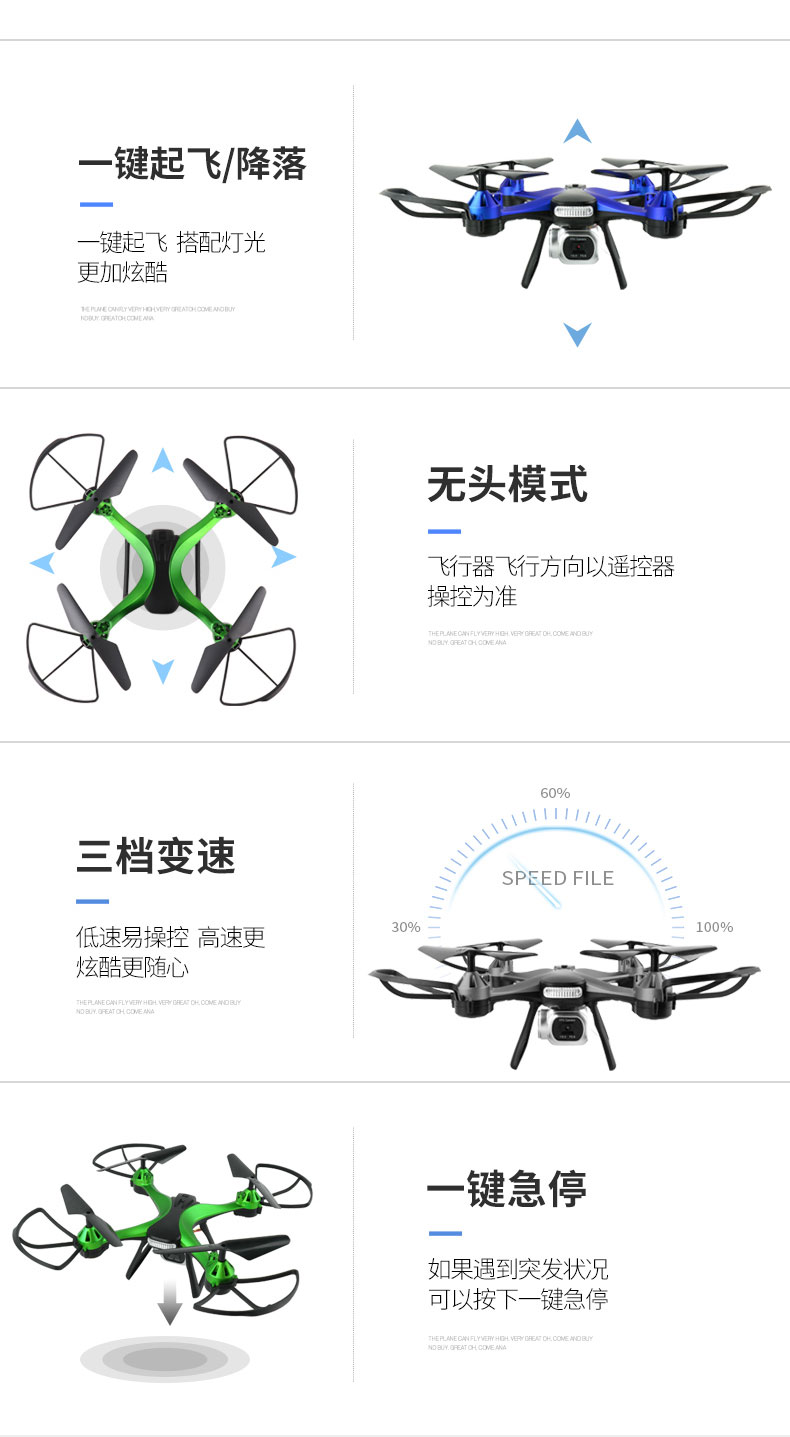Click the up arrow above blue drone

577,130
